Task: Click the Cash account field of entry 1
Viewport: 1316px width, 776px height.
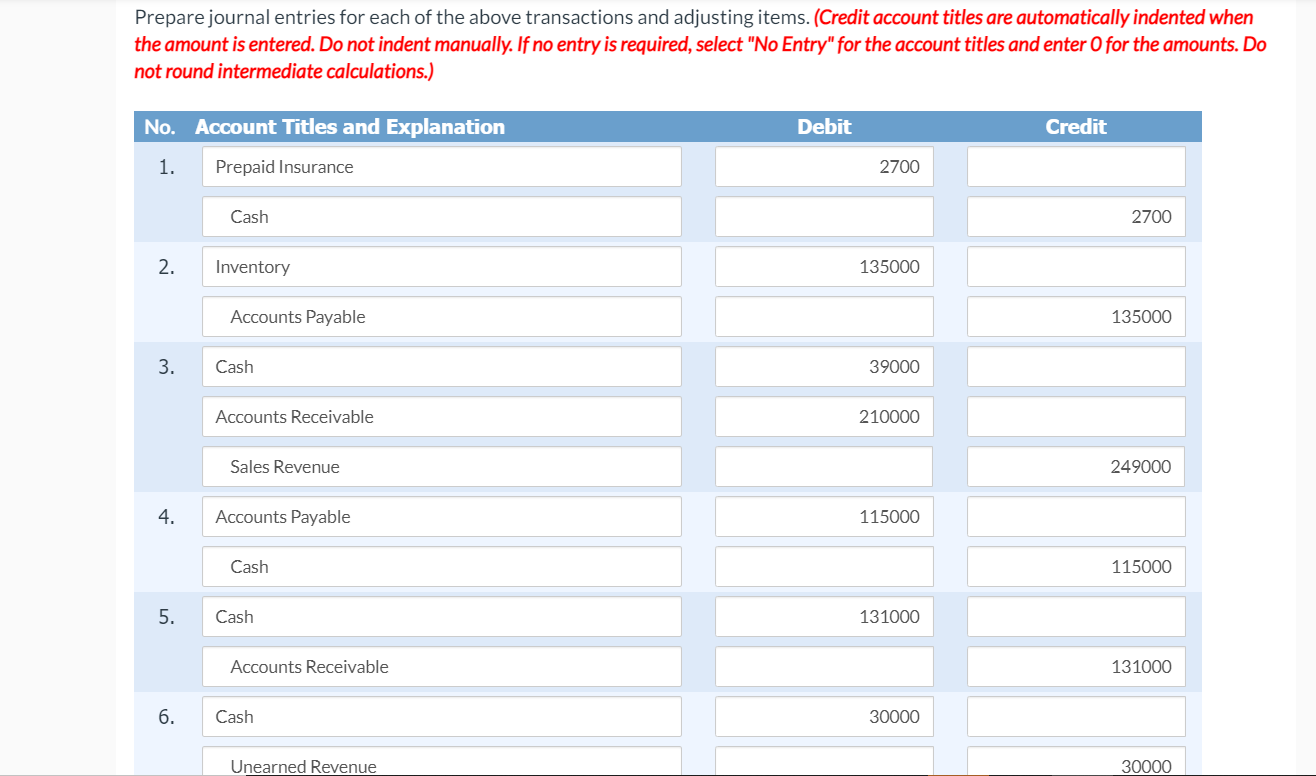Action: [x=442, y=217]
